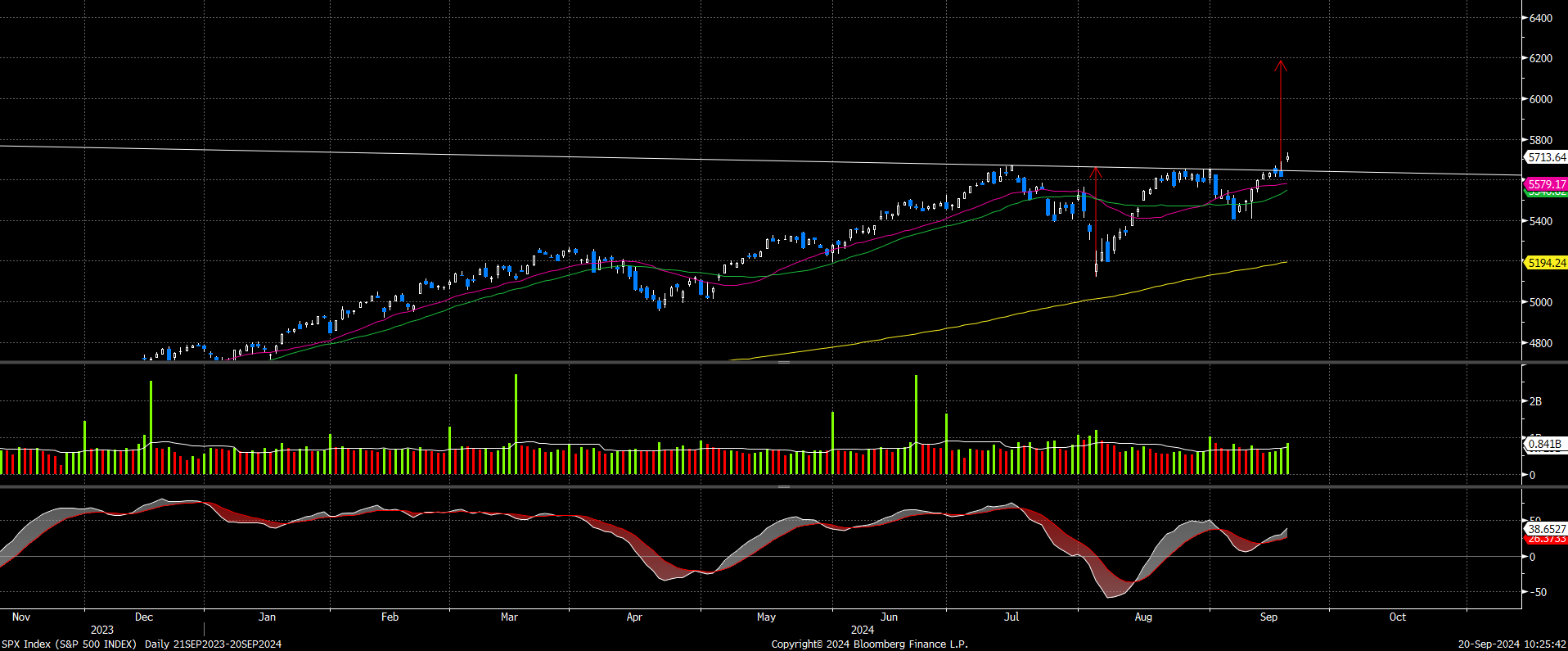The image size is (1568, 651).
Task: Click the 2024 year label
Action: point(863,630)
